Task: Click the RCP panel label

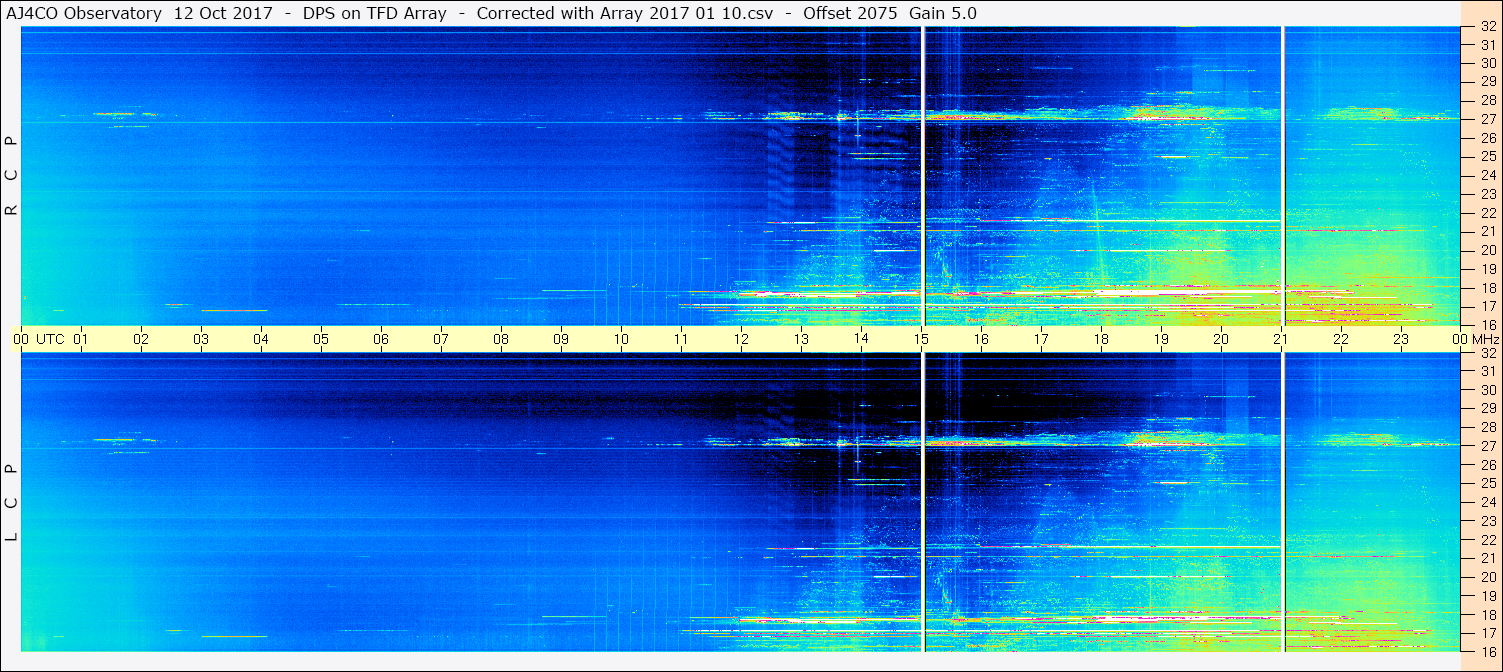Action: [11, 174]
